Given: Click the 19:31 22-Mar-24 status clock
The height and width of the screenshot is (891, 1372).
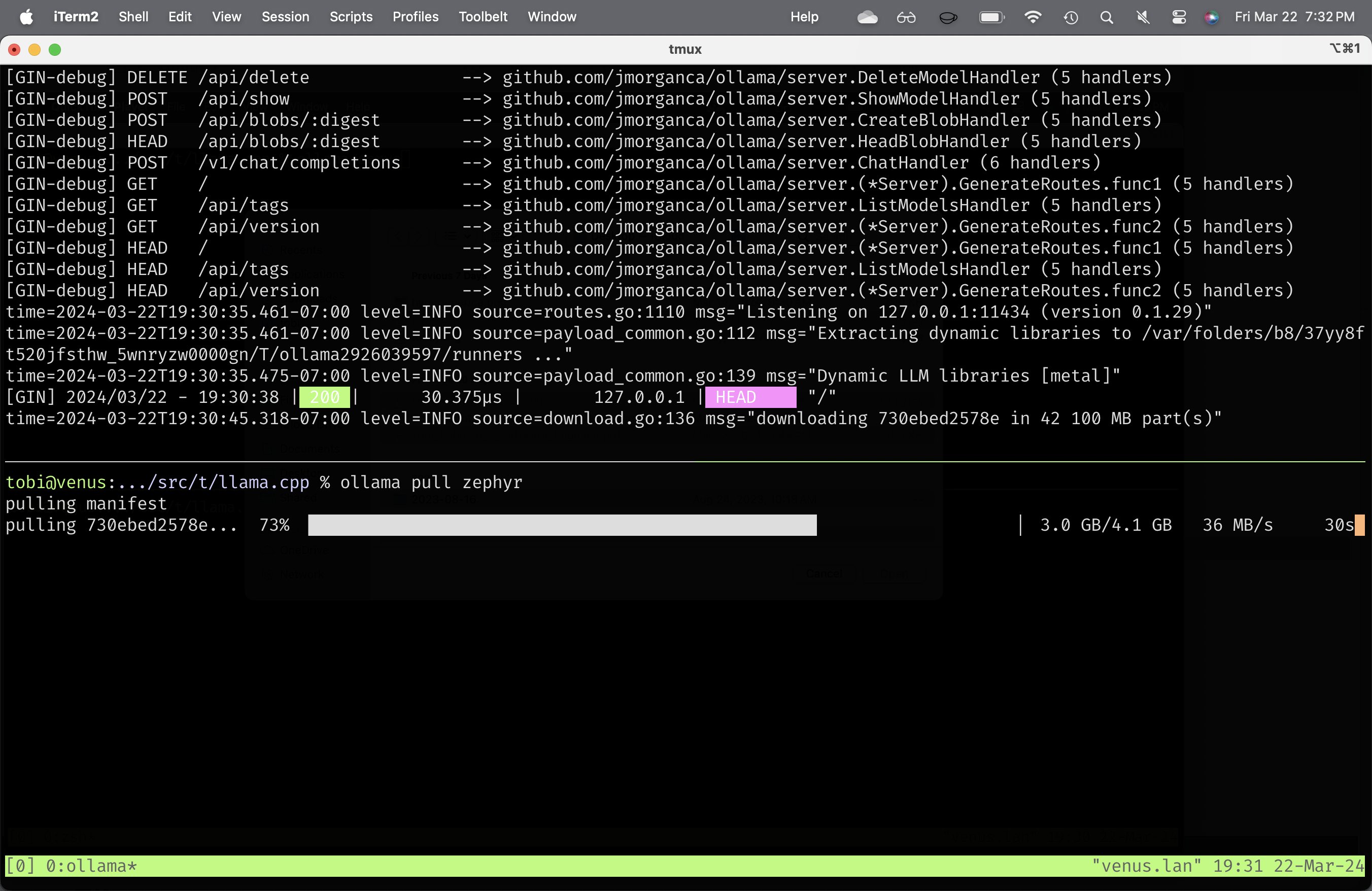Looking at the screenshot, I should tap(1288, 866).
